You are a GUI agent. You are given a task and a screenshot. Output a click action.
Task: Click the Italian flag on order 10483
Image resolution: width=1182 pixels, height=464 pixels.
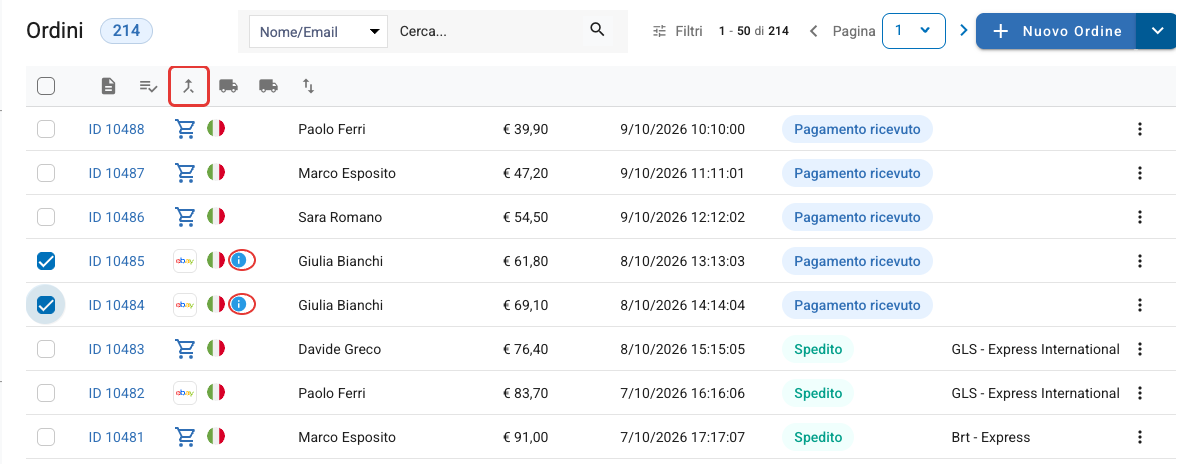(x=216, y=349)
